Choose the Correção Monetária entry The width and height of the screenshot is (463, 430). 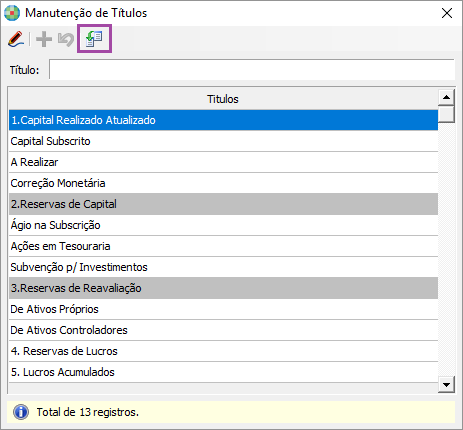[223, 183]
